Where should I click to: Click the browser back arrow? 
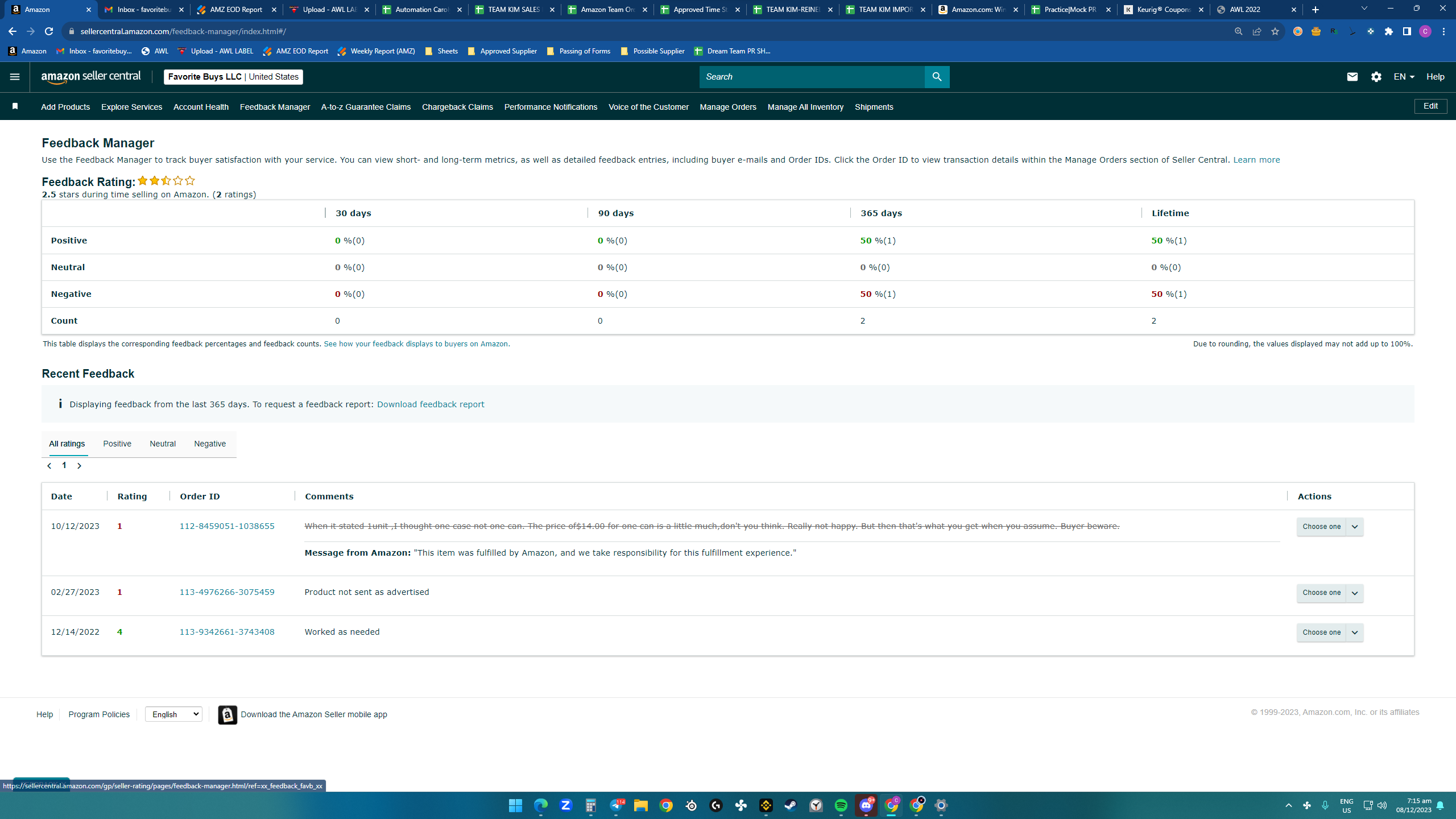(13, 31)
